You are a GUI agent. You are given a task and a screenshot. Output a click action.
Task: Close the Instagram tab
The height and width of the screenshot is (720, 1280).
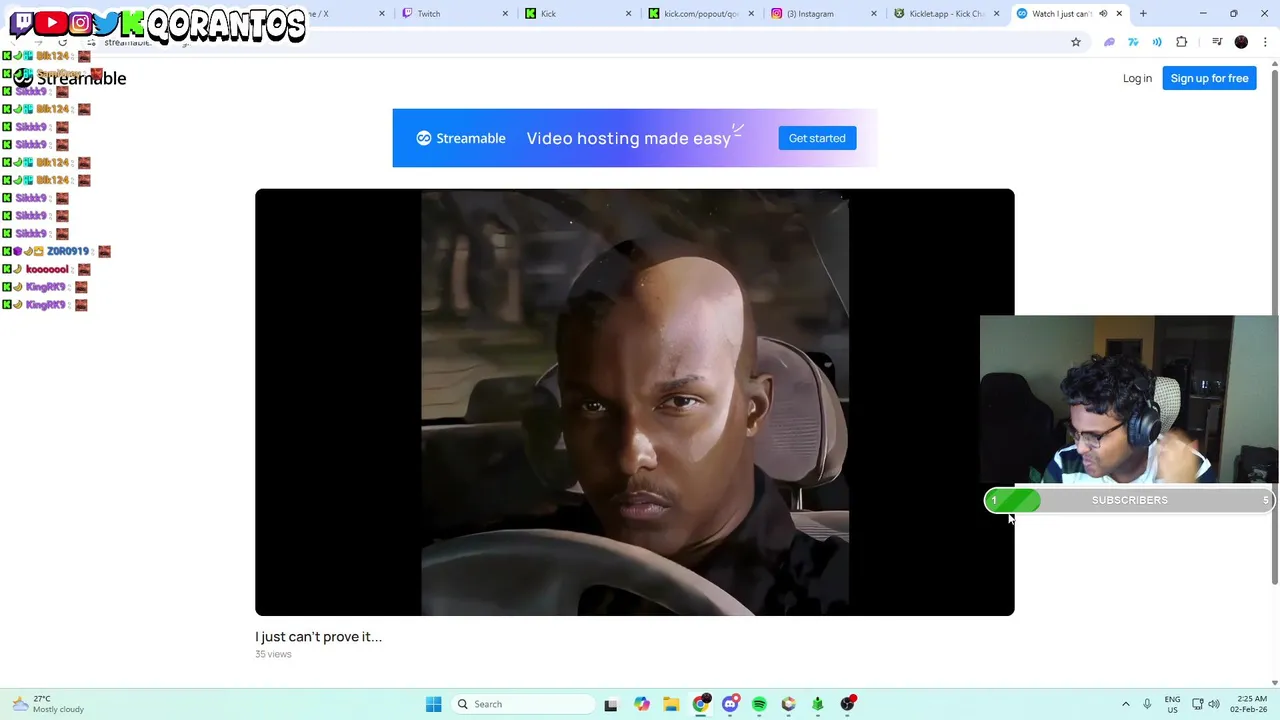(x=874, y=14)
